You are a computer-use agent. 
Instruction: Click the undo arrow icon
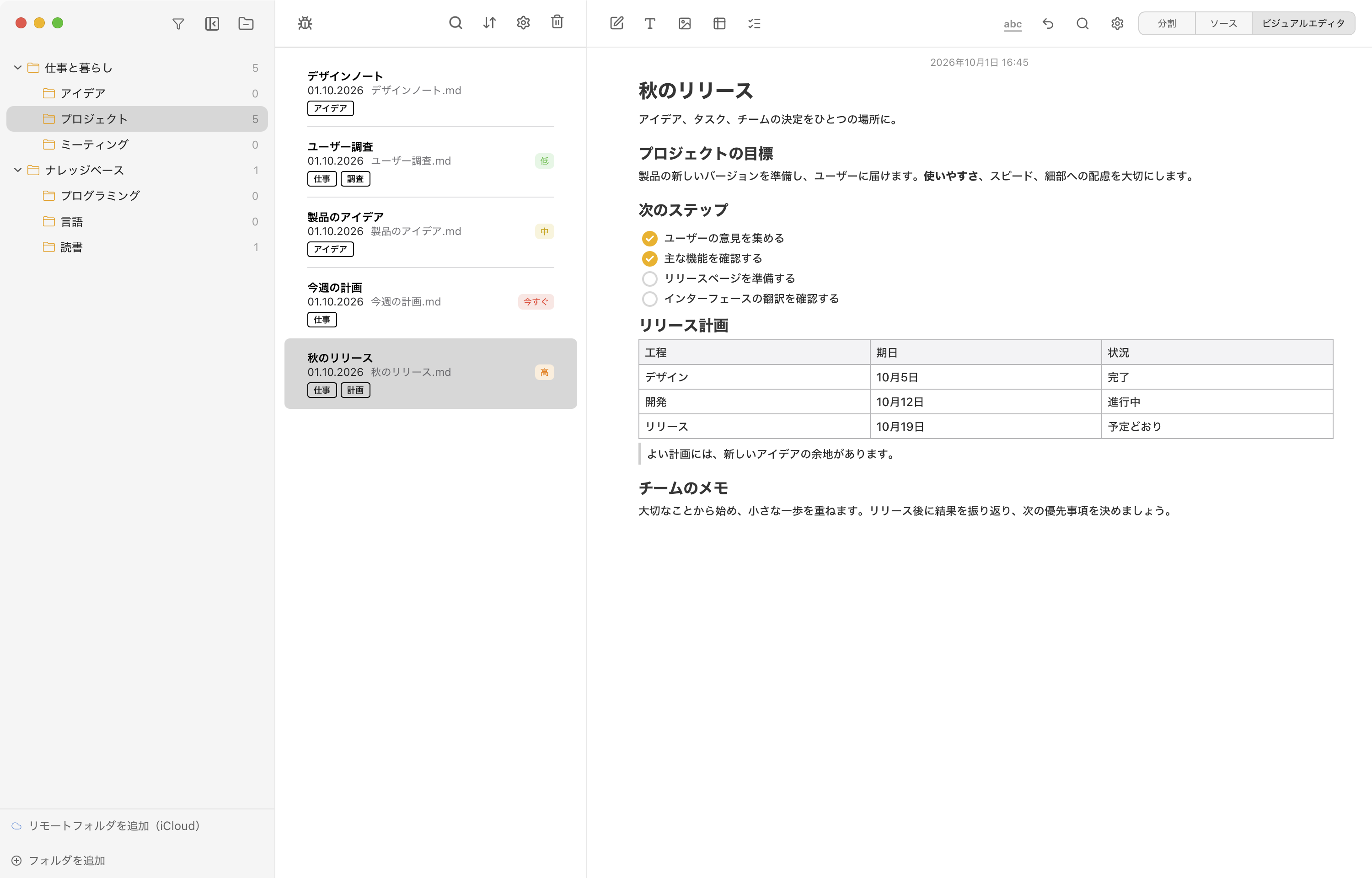coord(1048,23)
